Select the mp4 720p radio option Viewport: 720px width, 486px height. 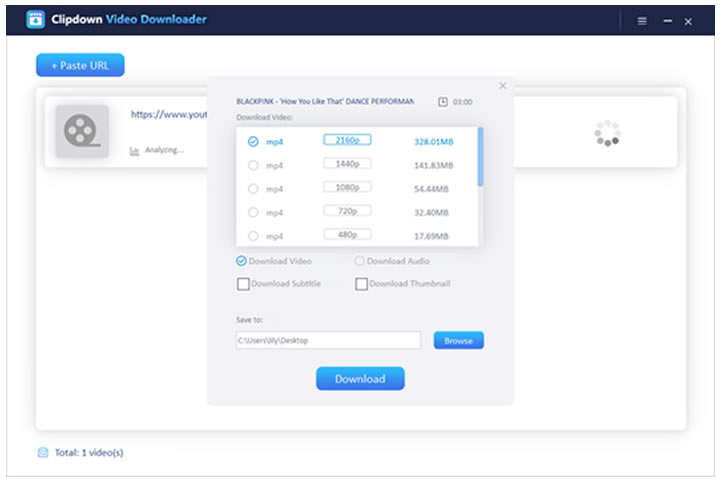(x=253, y=212)
